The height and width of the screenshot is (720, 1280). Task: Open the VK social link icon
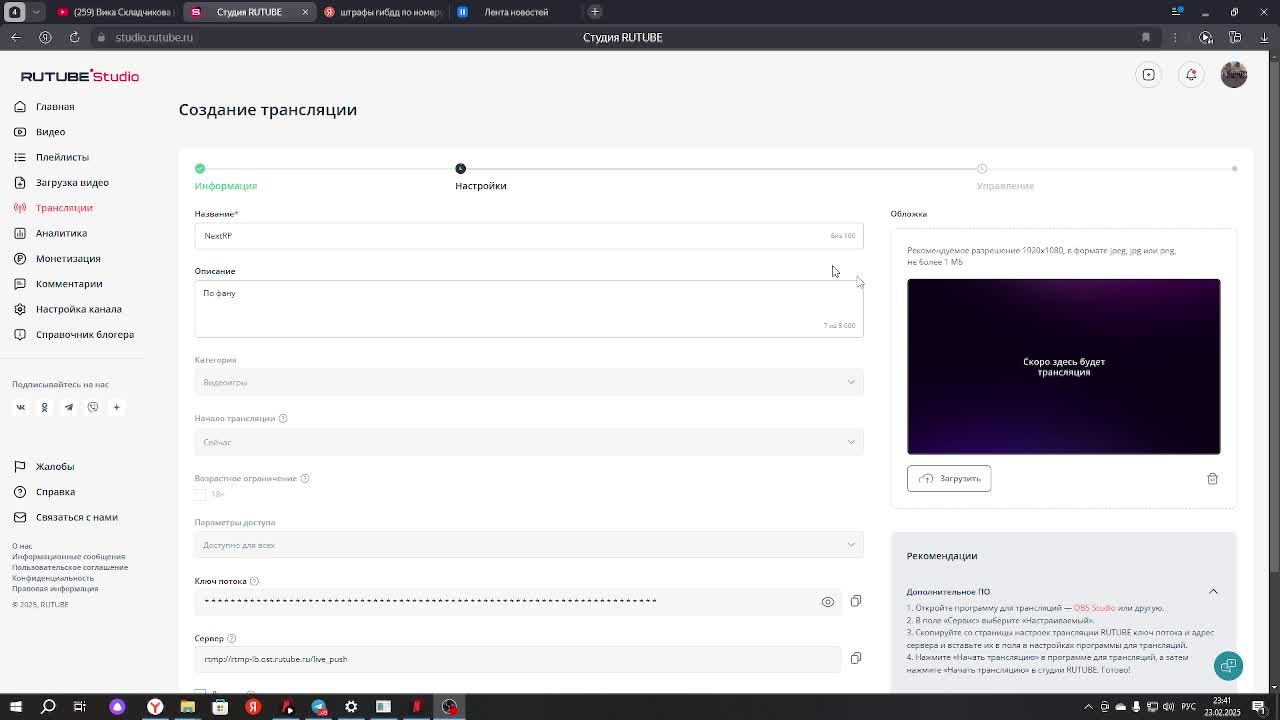click(x=20, y=407)
